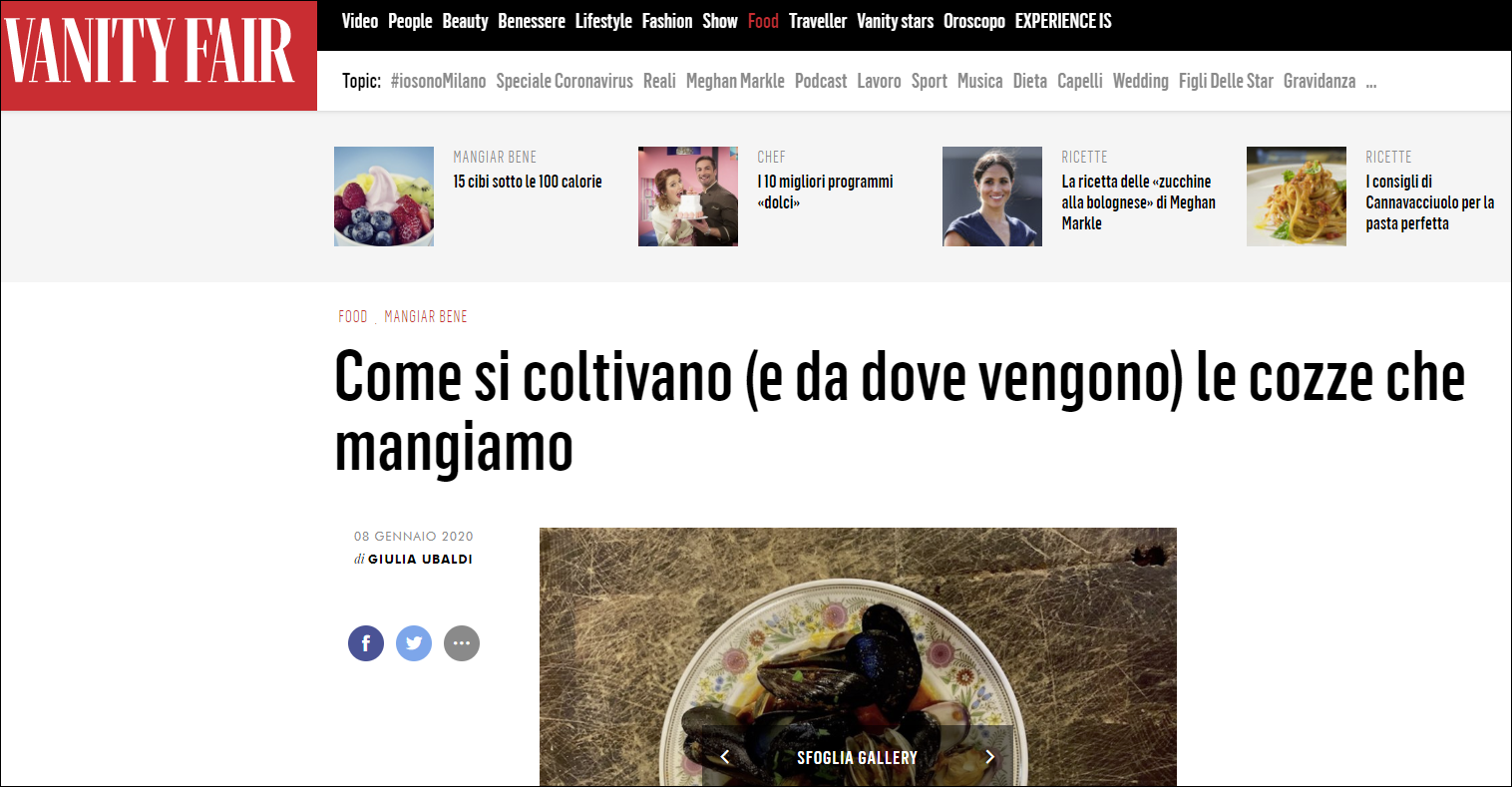Open author Giulia Ubaldi page
The image size is (1512, 787).
coord(420,560)
